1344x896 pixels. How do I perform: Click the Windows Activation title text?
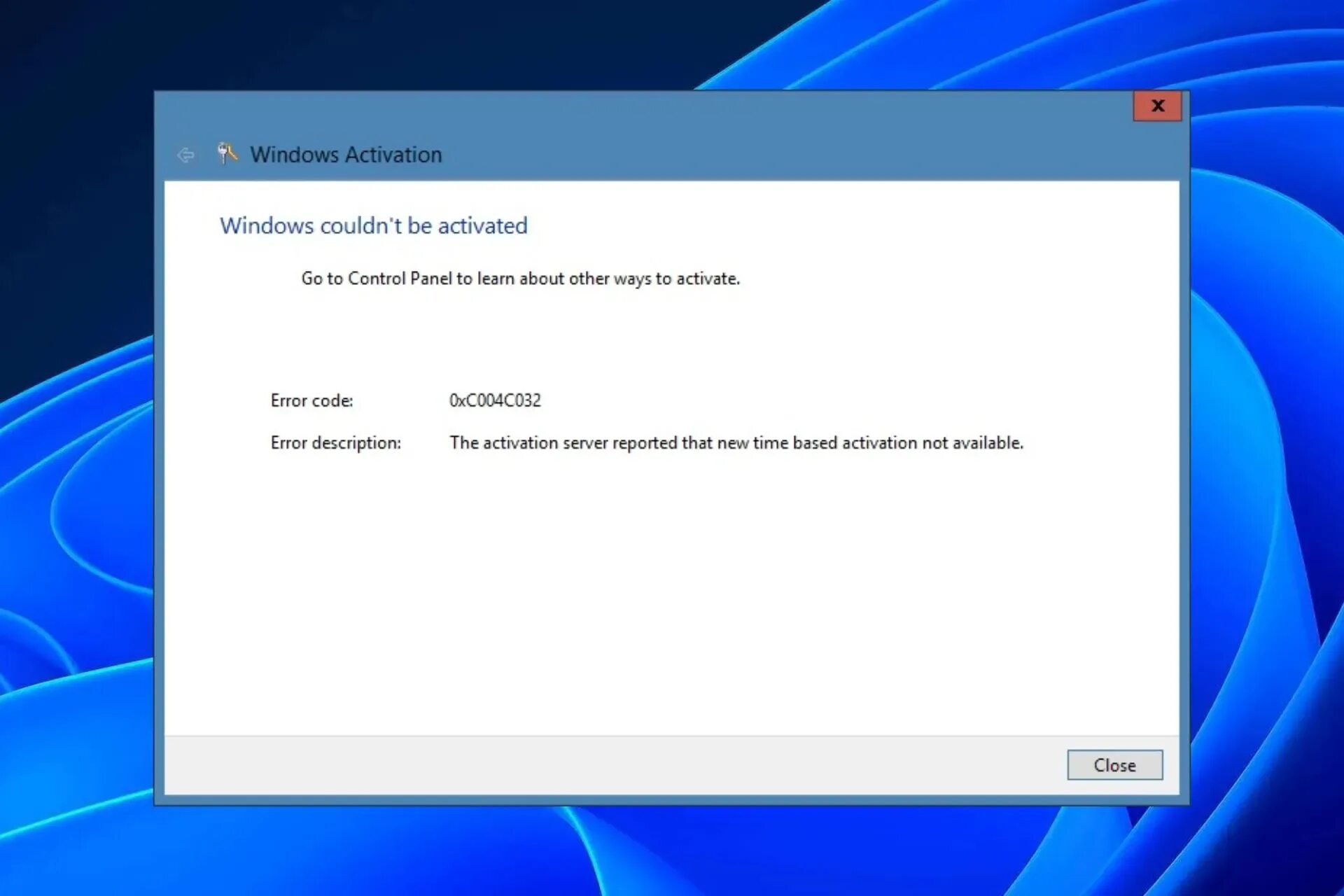coord(346,155)
